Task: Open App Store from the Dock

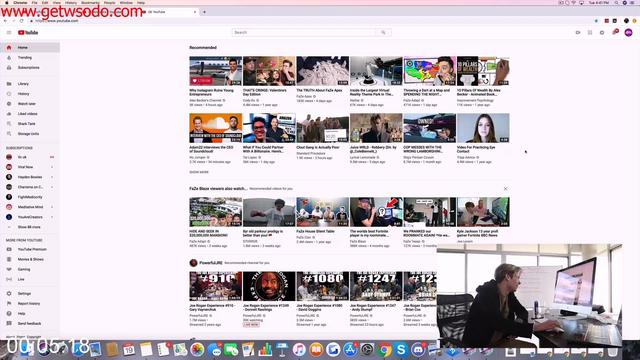Action: (x=350, y=350)
